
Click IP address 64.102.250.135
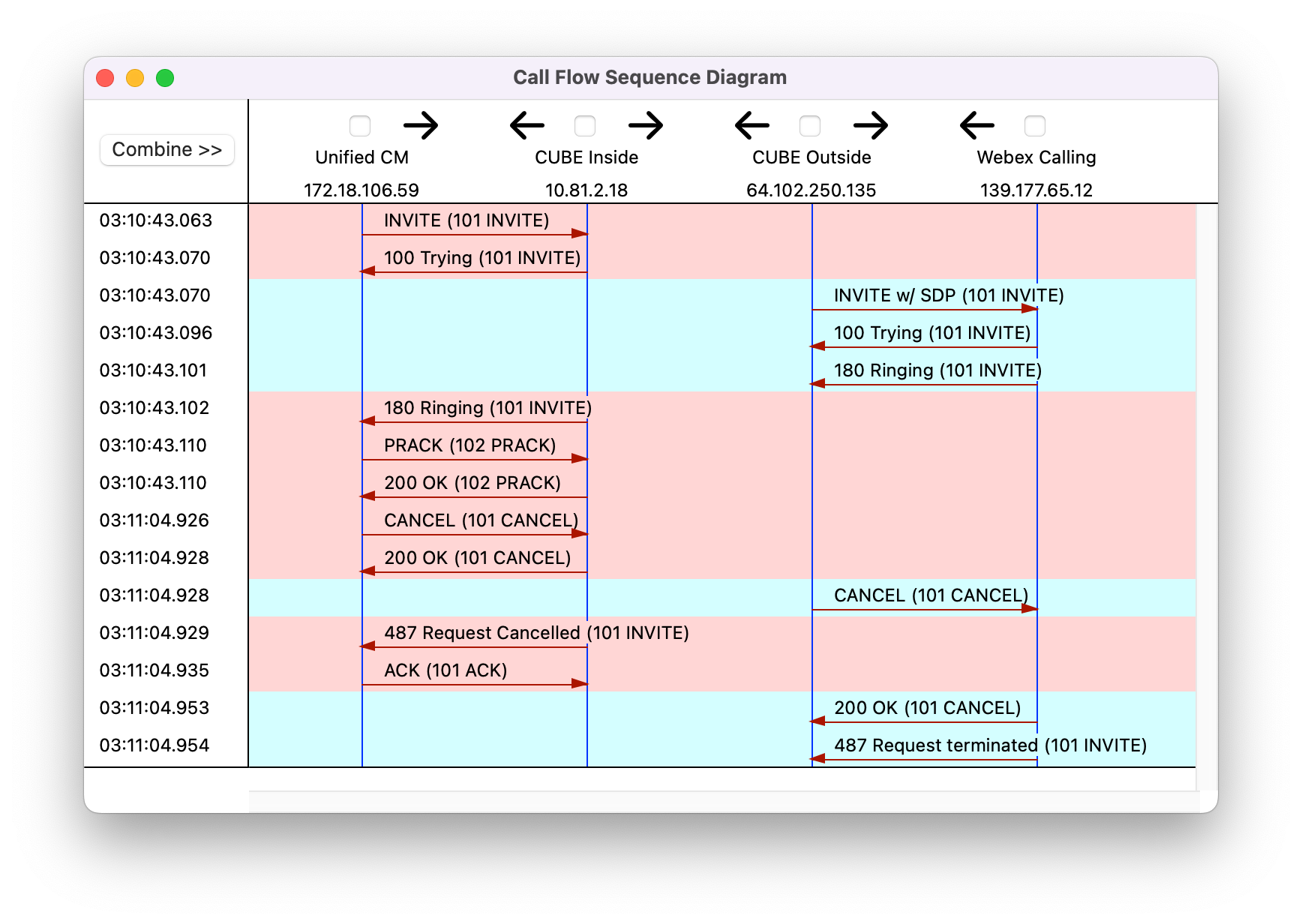811,190
